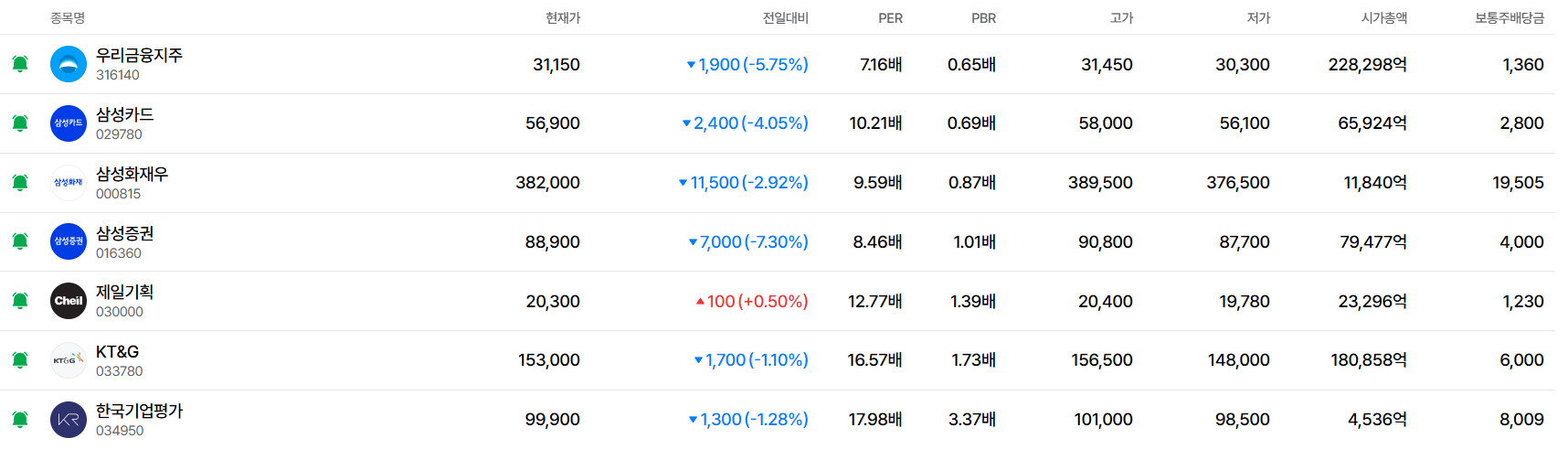Sort by PER column header
The height and width of the screenshot is (449, 1568).
pos(890,18)
